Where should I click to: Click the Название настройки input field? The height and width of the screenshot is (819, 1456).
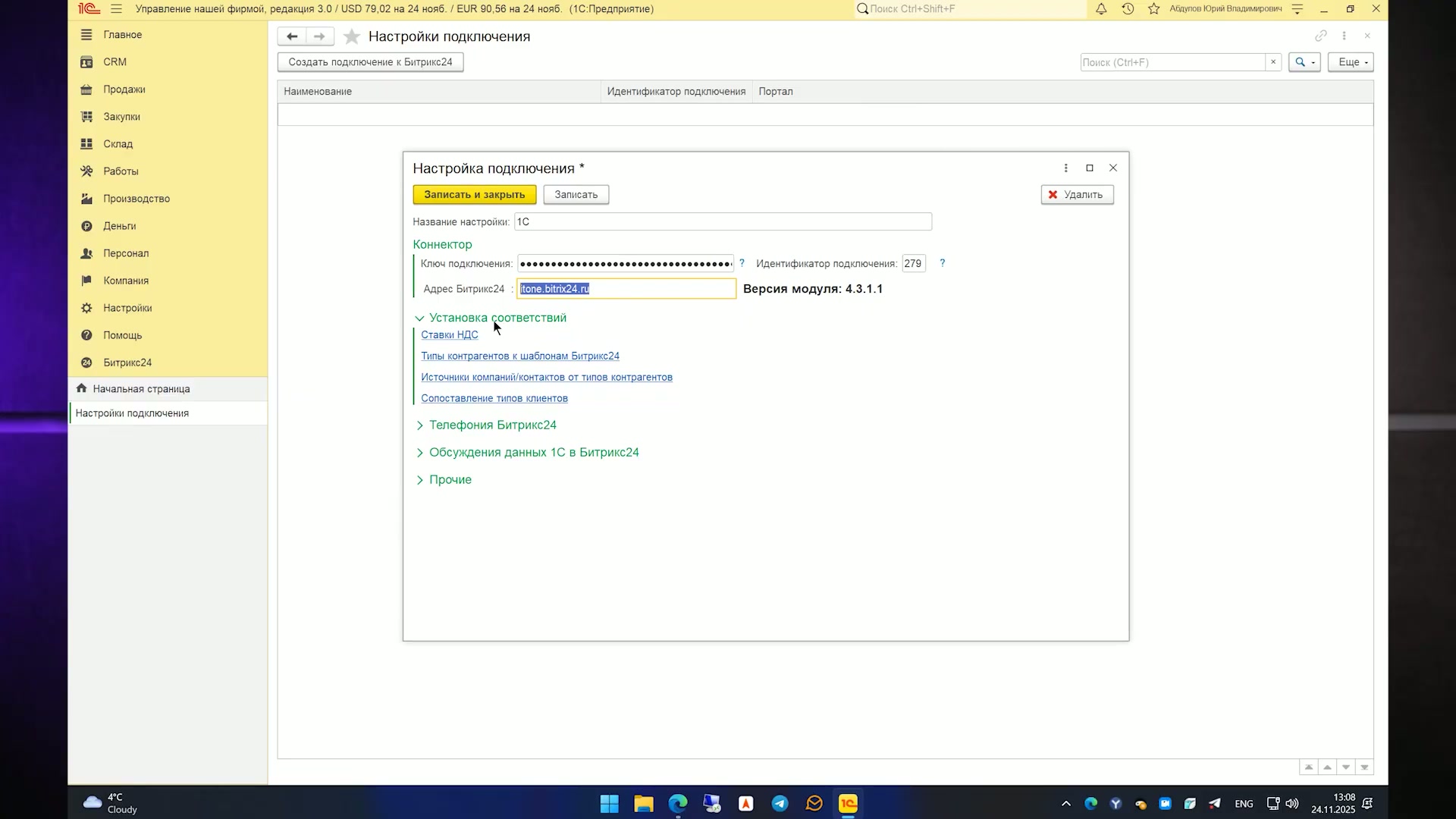[723, 222]
